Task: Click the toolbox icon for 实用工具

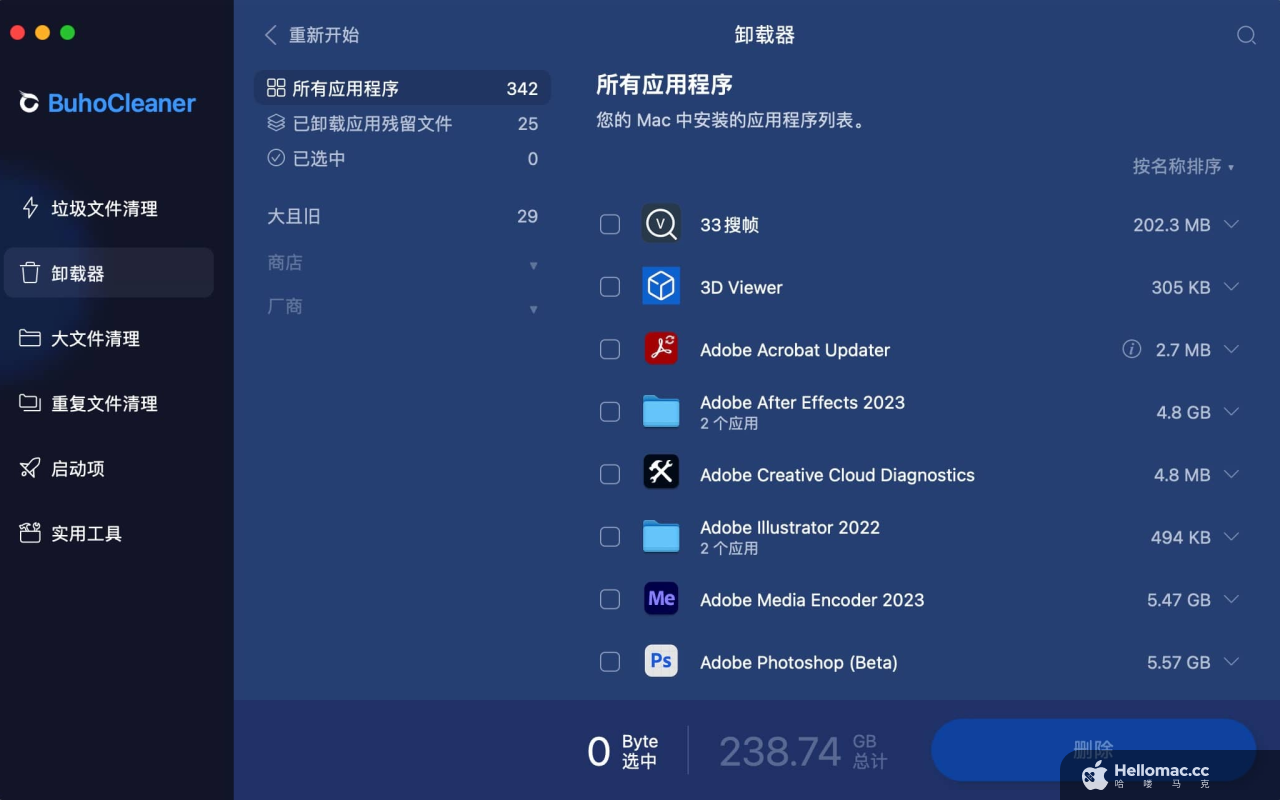Action: (x=30, y=533)
